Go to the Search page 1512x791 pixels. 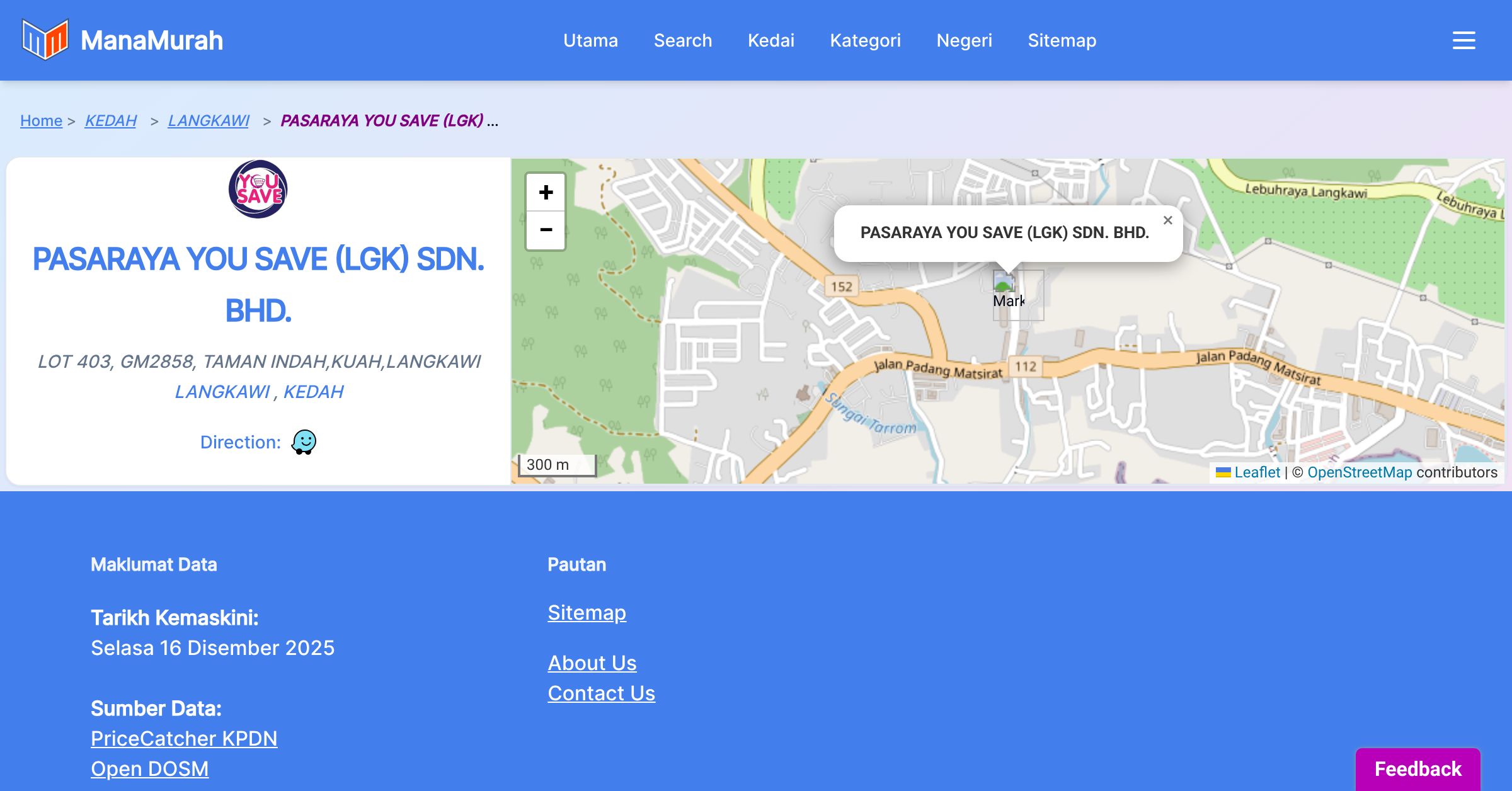(682, 40)
